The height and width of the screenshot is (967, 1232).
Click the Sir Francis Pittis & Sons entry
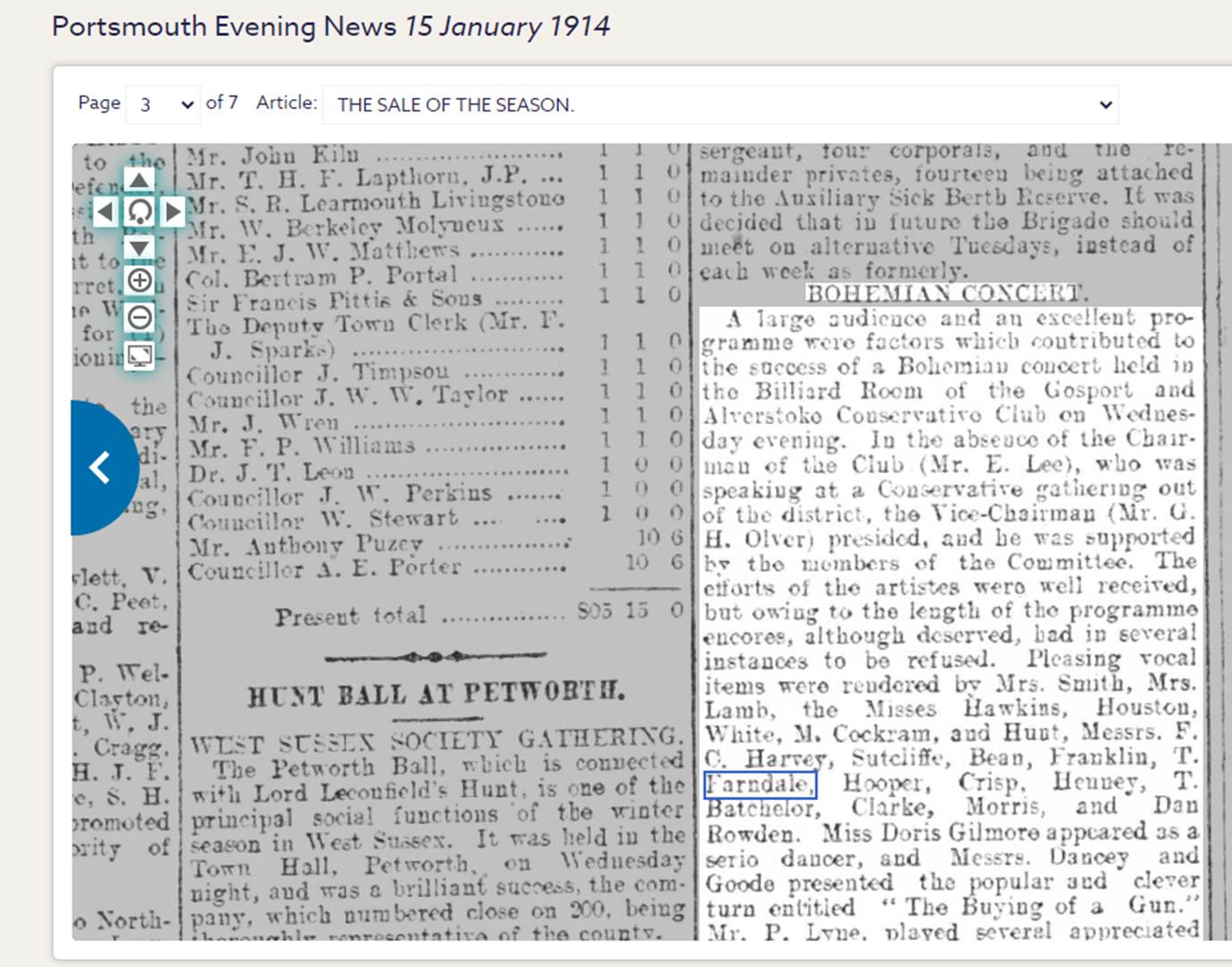coord(435,299)
